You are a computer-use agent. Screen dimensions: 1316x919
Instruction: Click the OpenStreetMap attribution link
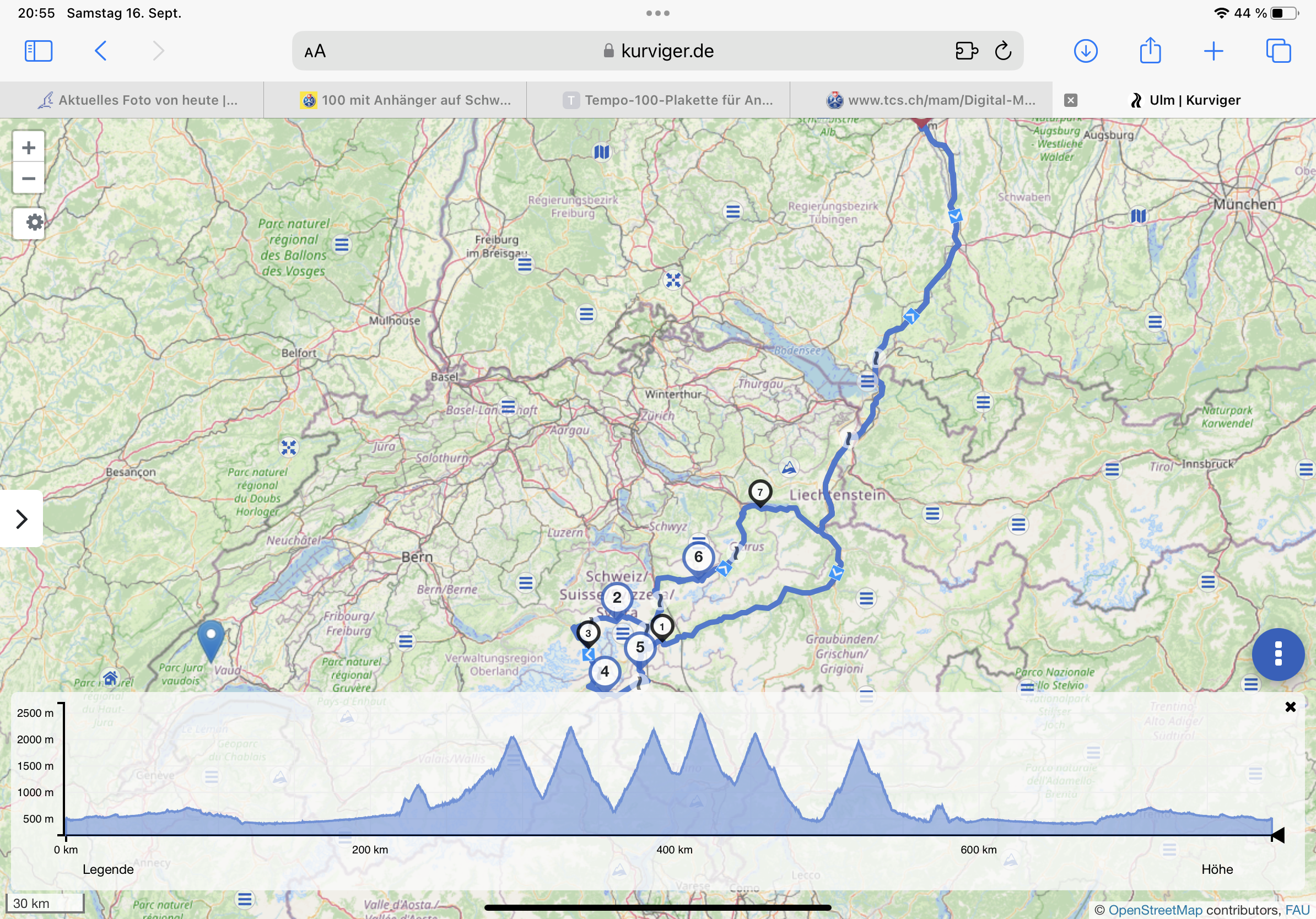click(1155, 910)
